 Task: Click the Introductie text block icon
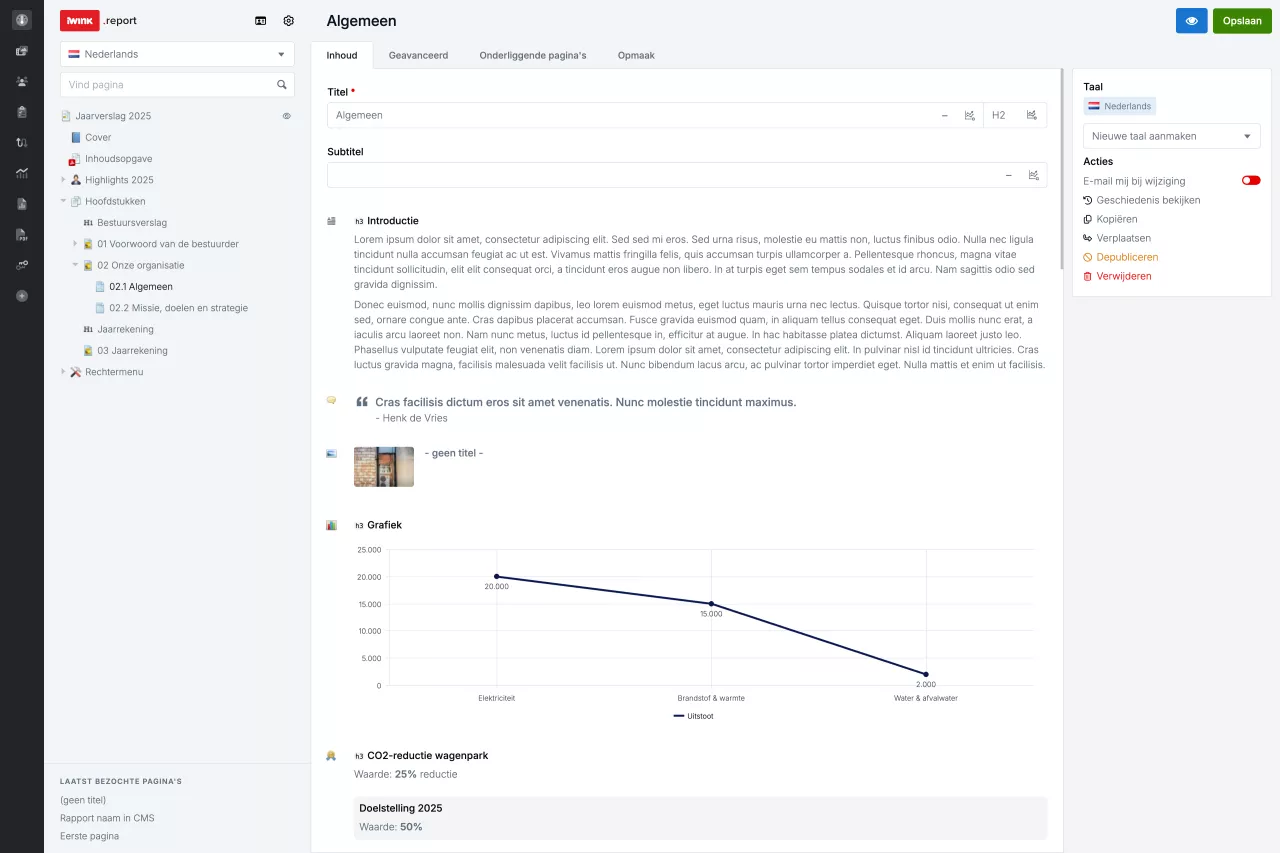tap(331, 221)
